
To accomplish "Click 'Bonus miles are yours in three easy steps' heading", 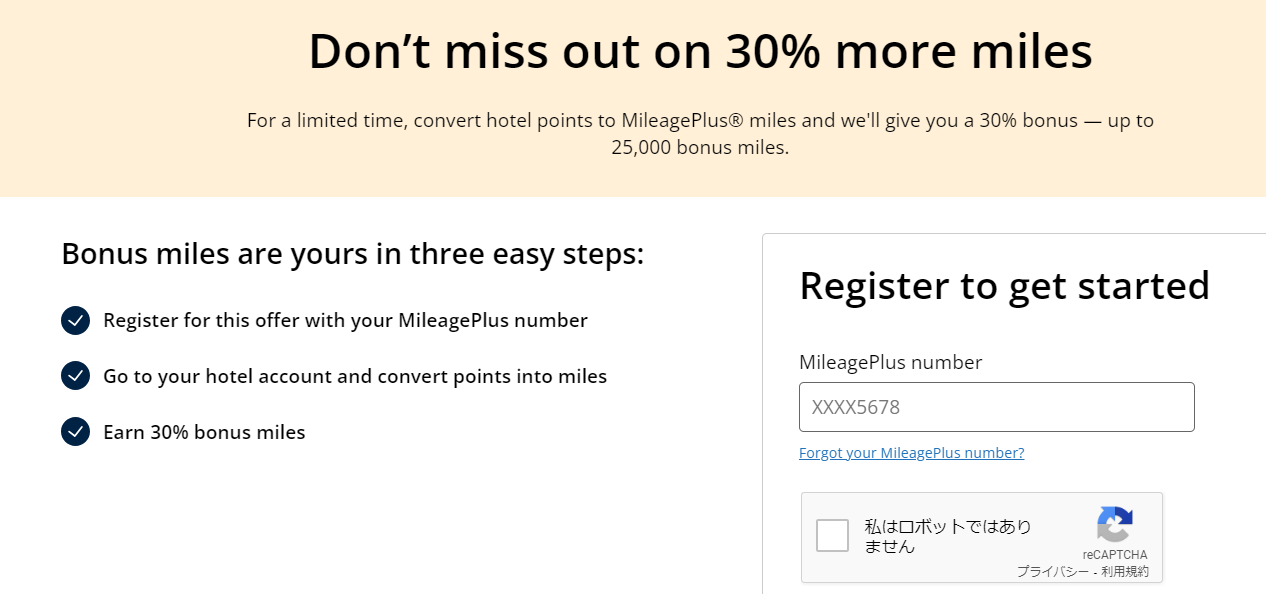I will pyautogui.click(x=353, y=254).
